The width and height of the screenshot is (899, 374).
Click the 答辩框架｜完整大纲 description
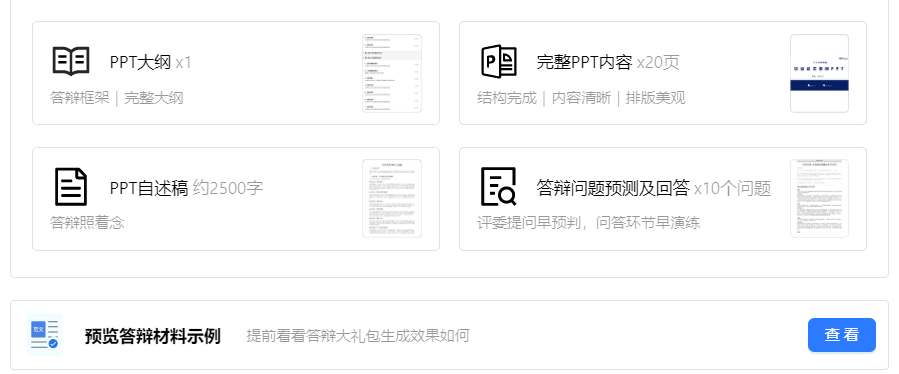click(x=117, y=98)
